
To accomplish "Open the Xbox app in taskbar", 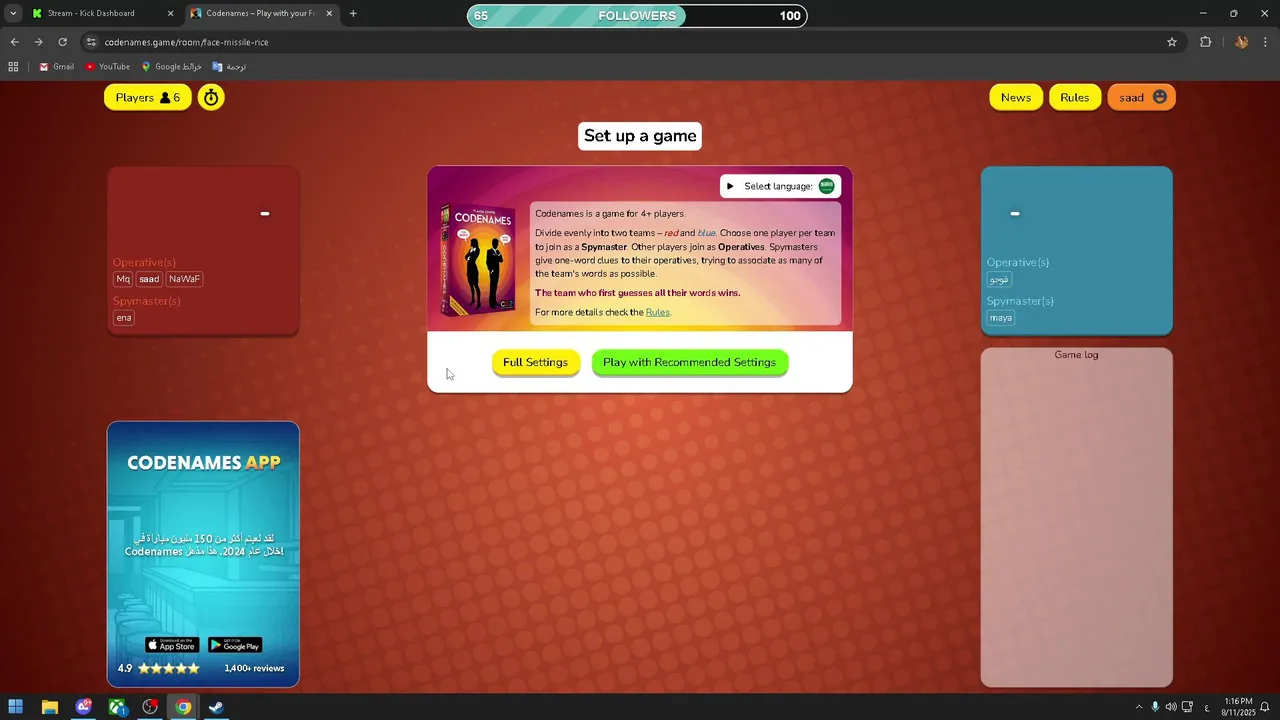I will [117, 707].
